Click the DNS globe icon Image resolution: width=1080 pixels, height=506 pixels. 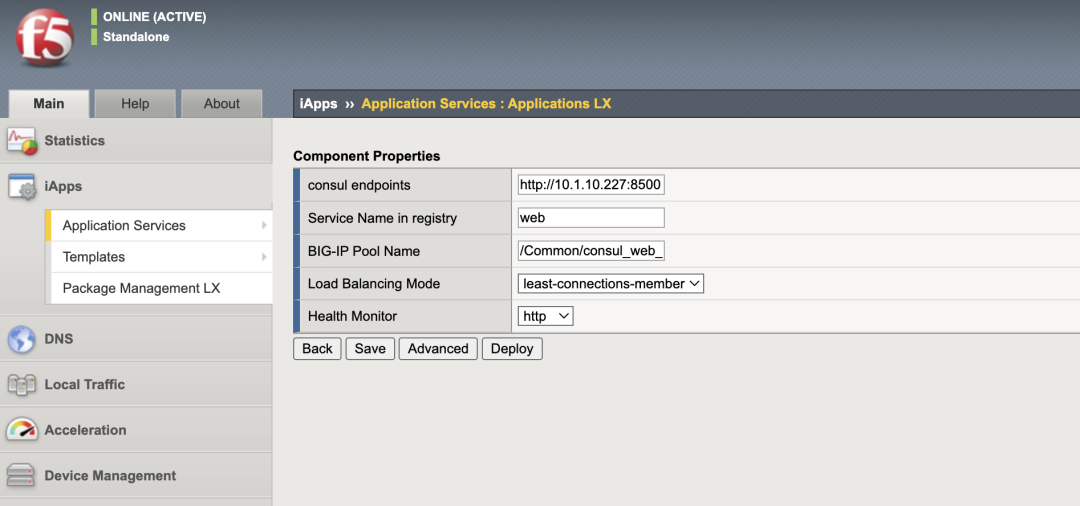click(x=21, y=339)
